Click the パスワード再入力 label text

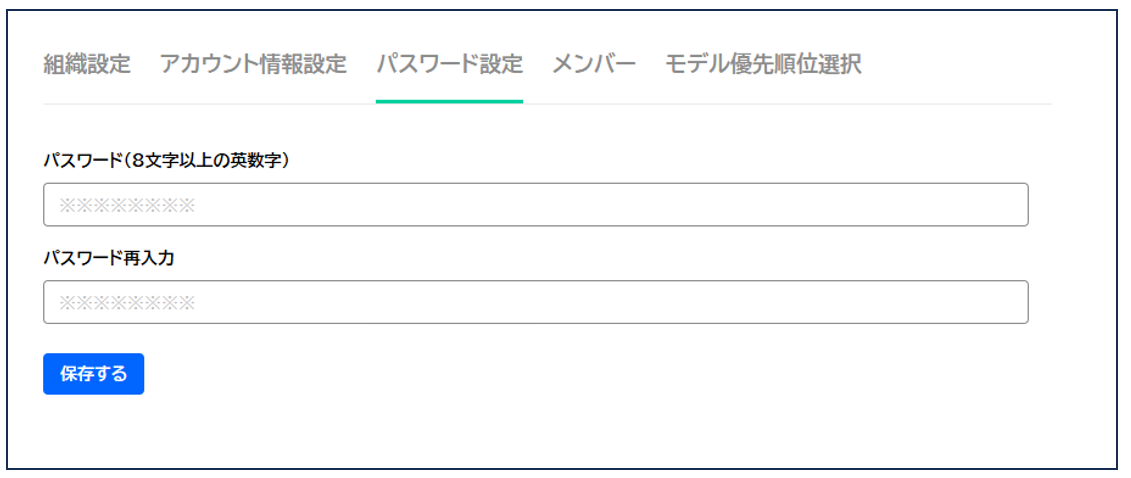[109, 257]
